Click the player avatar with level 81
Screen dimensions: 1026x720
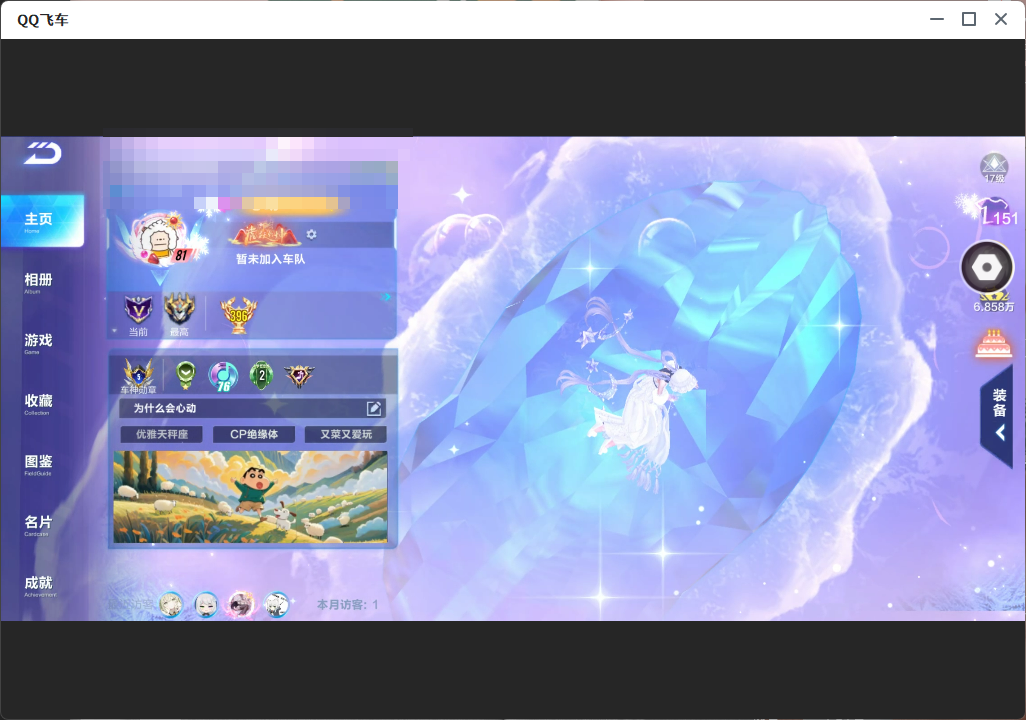[159, 240]
